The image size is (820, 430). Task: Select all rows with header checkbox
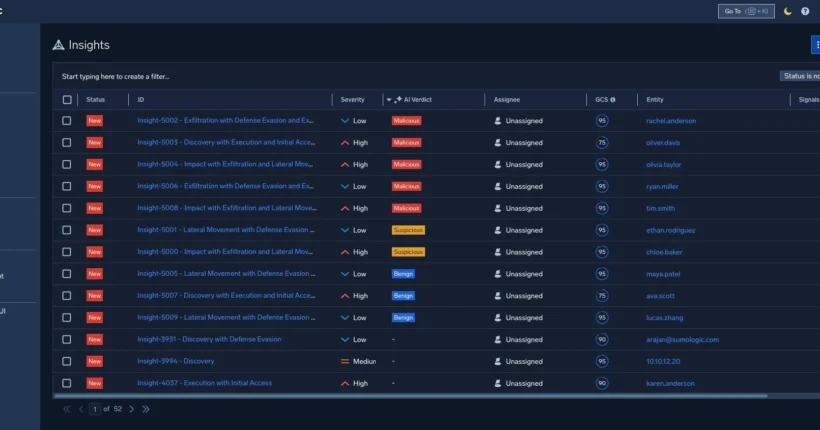[67, 99]
